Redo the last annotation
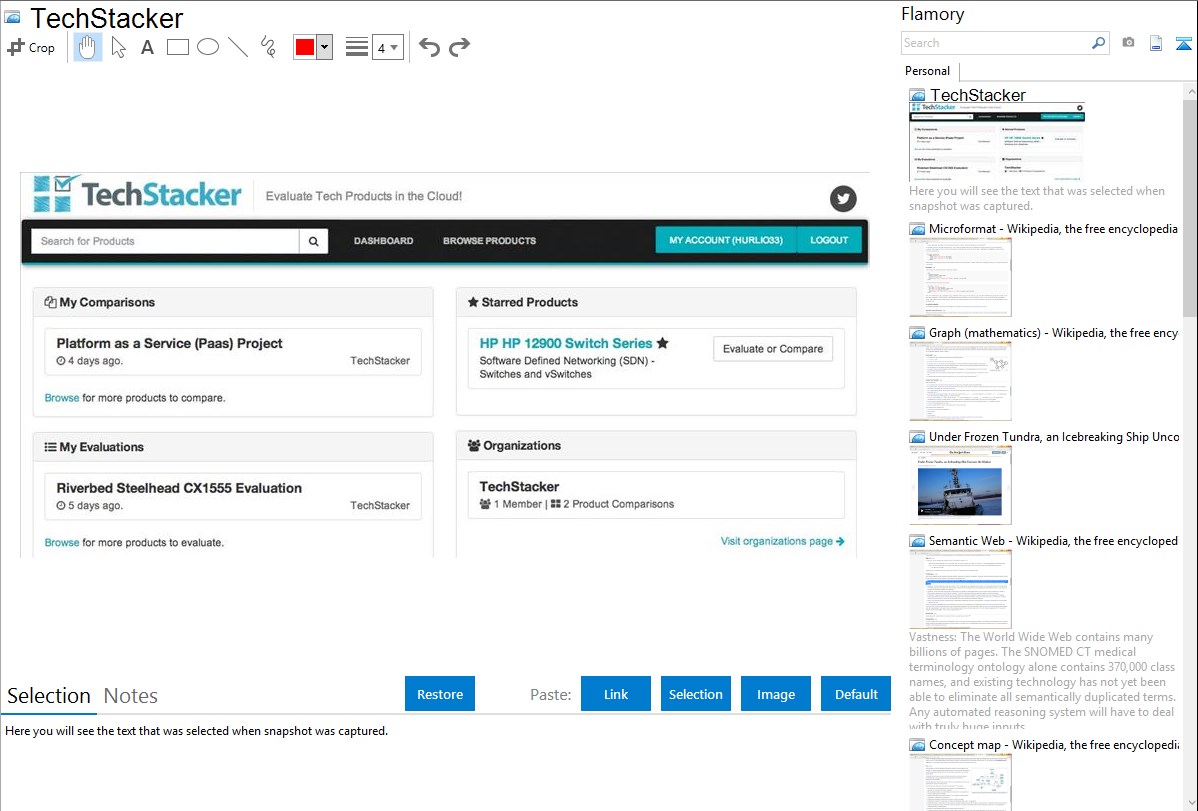The height and width of the screenshot is (811, 1198). (x=459, y=47)
